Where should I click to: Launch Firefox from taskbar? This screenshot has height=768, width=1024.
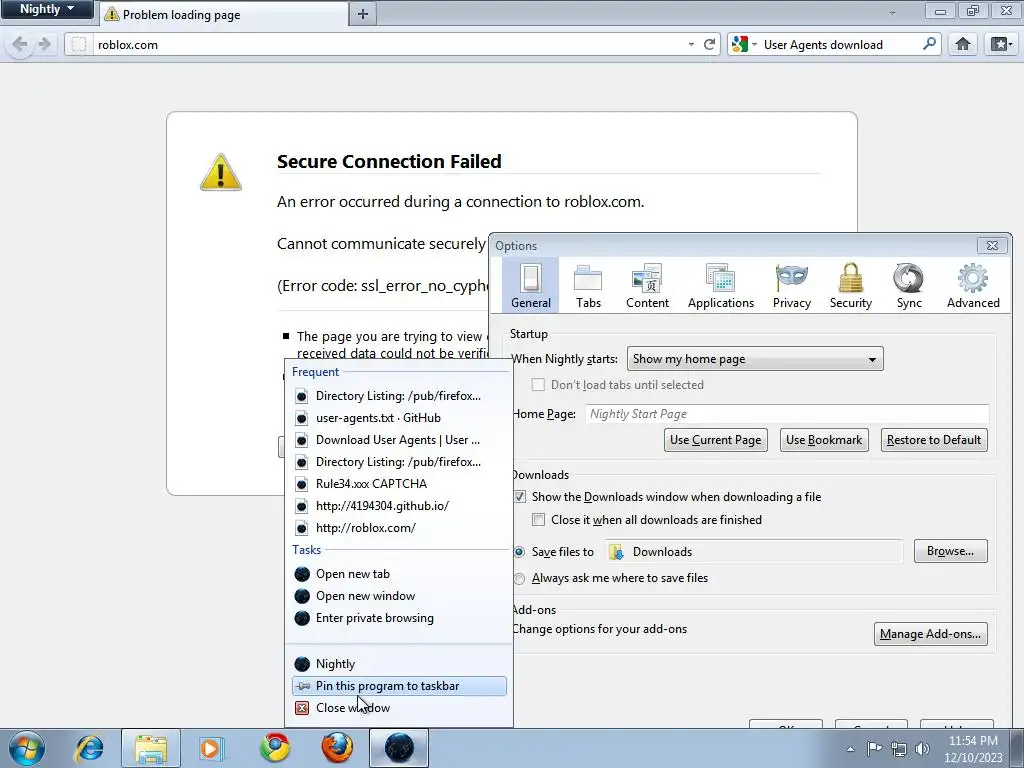(x=337, y=748)
